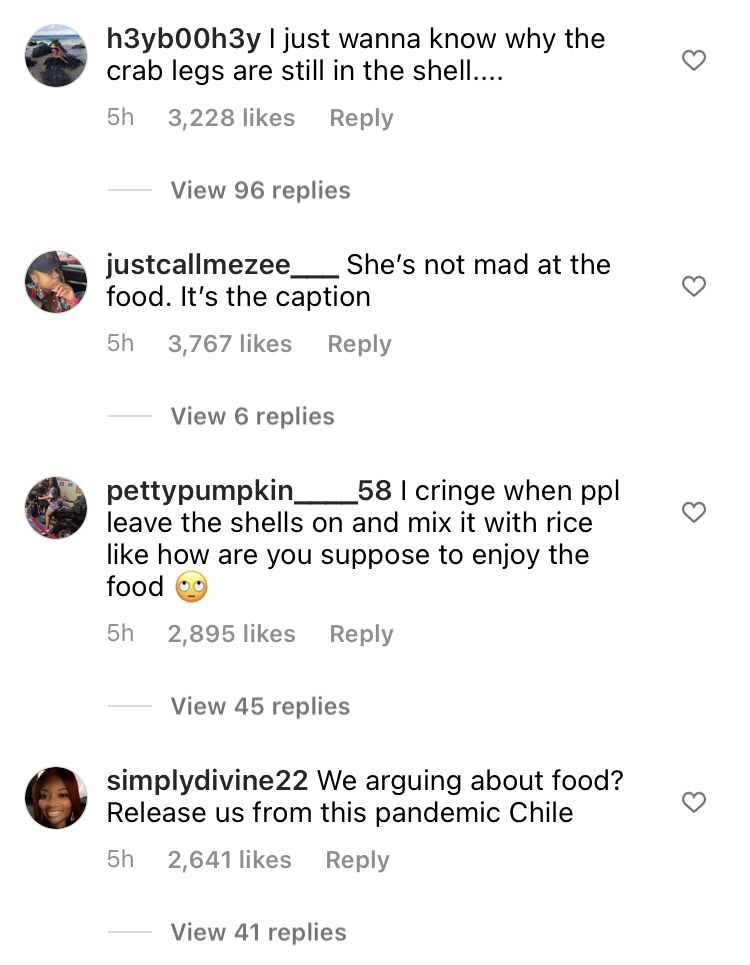Reply to h3yb00h3y's comment
750x965 pixels.
point(360,118)
